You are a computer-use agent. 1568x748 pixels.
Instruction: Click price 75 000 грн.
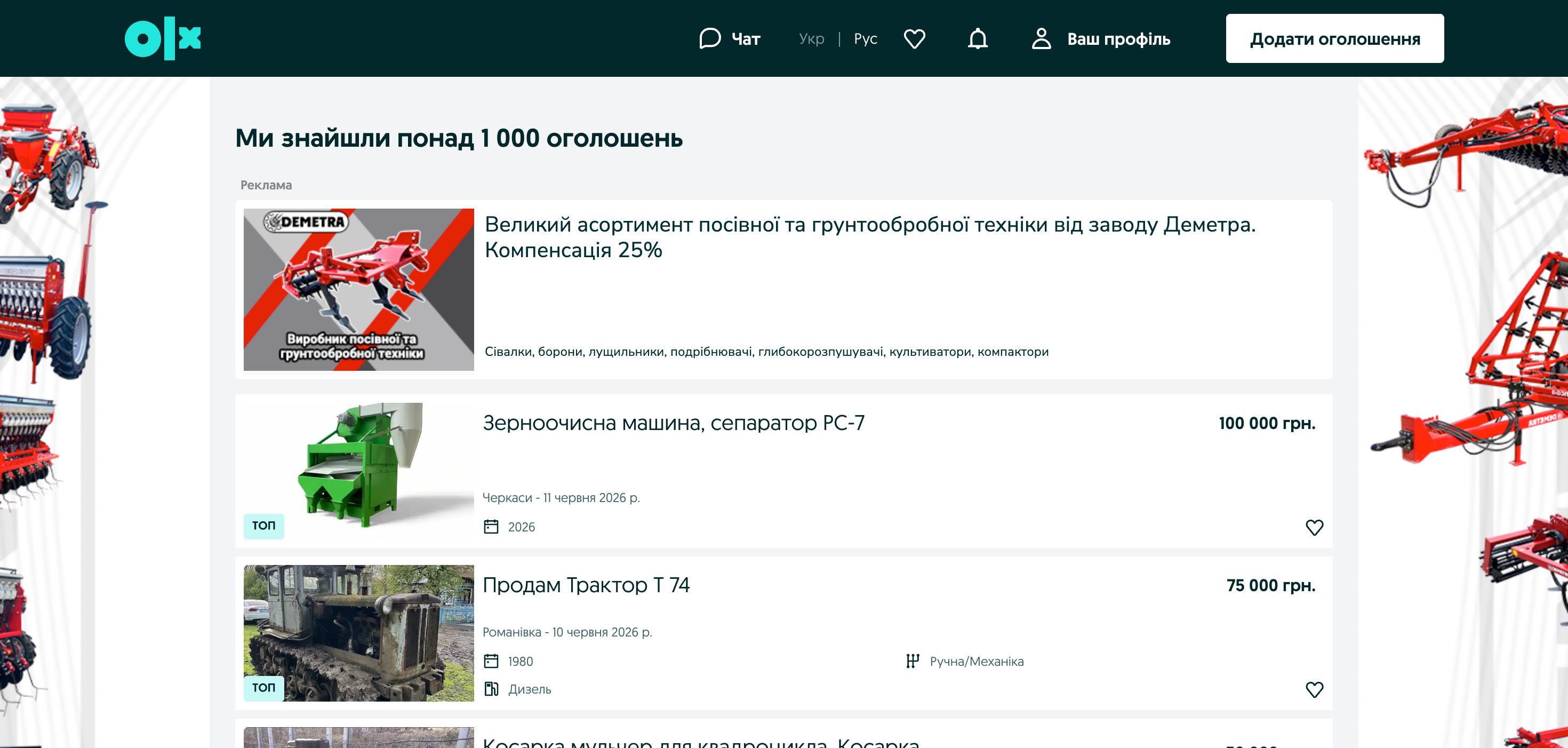point(1270,585)
